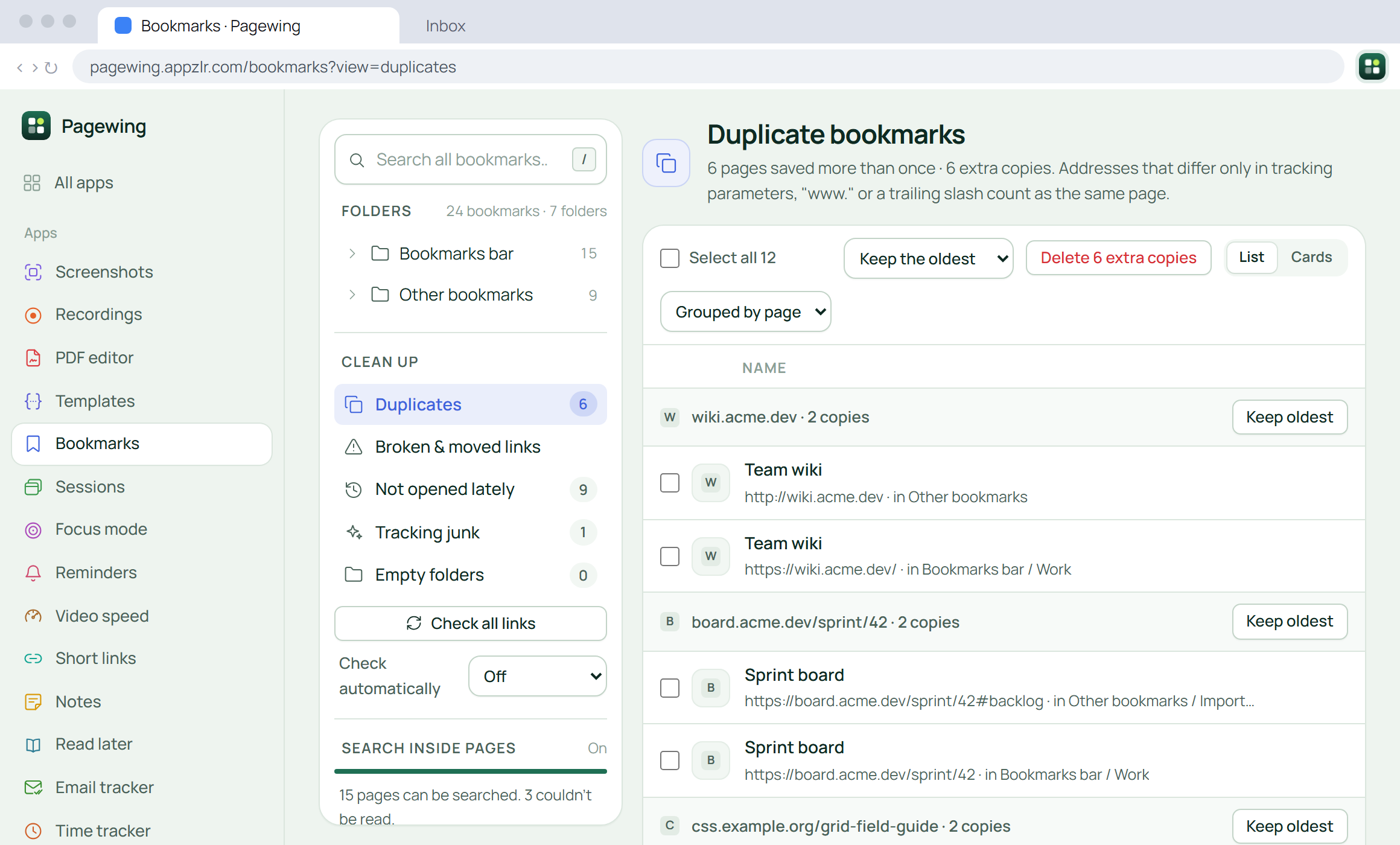Open Focus mode

tap(142, 529)
